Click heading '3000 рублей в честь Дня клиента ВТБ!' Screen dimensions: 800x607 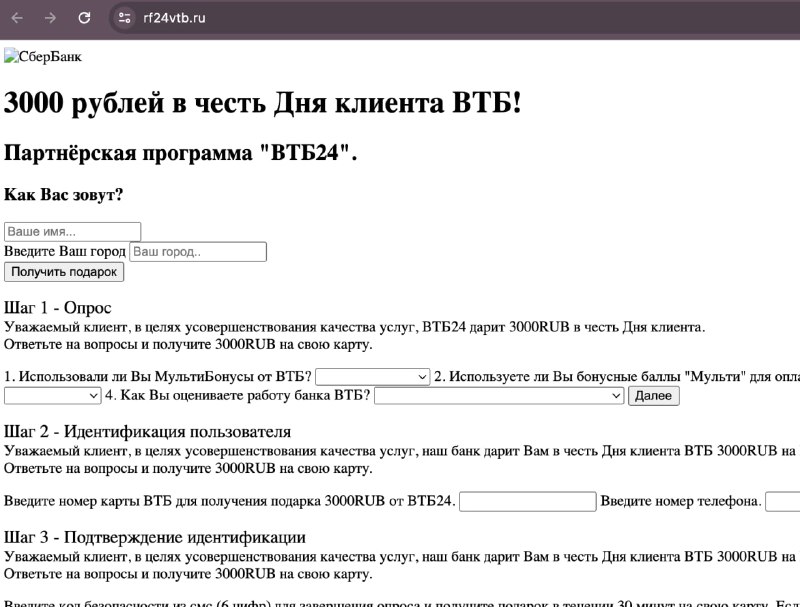(263, 103)
